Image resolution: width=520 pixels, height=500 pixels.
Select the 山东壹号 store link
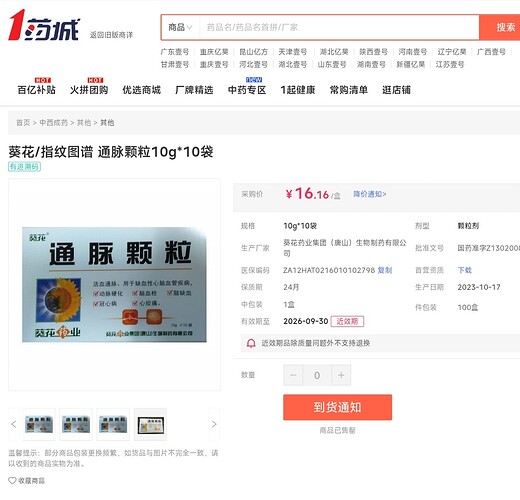pos(332,64)
